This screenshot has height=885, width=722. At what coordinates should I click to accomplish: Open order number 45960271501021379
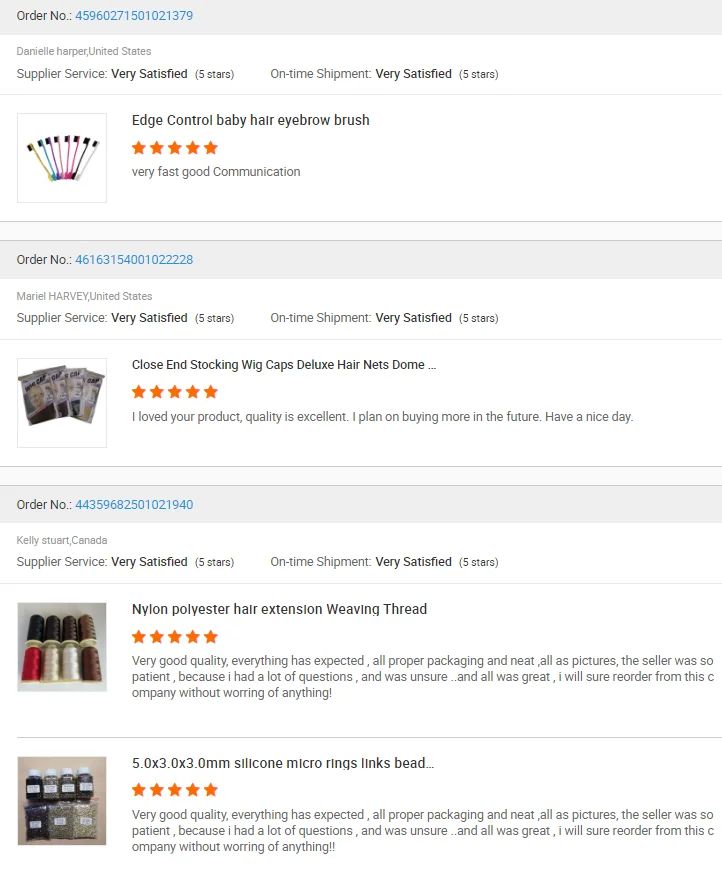(134, 16)
